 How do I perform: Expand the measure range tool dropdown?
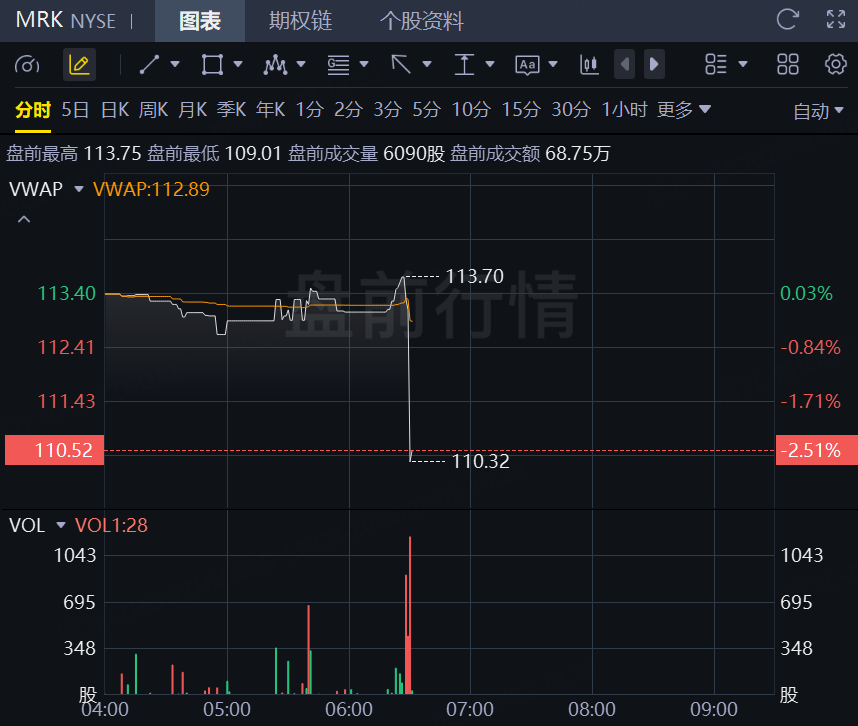(490, 64)
